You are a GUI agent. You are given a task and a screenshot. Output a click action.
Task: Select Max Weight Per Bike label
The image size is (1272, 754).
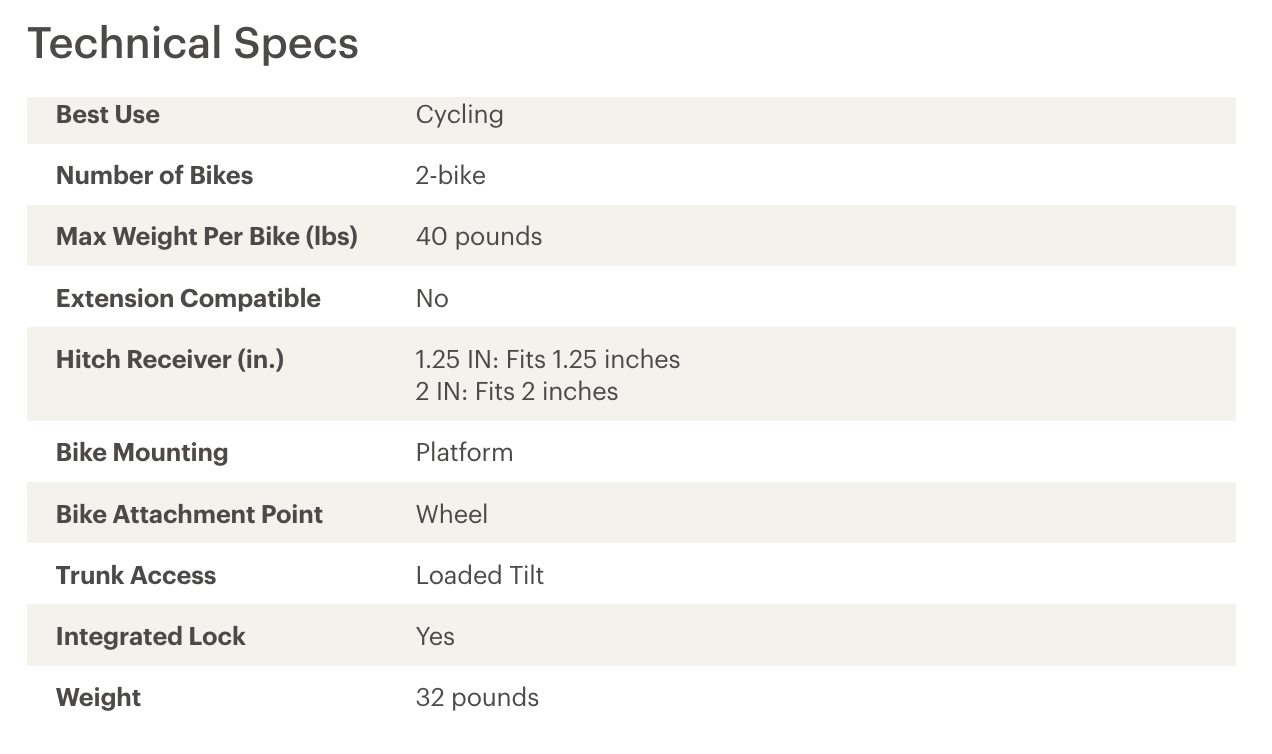206,237
